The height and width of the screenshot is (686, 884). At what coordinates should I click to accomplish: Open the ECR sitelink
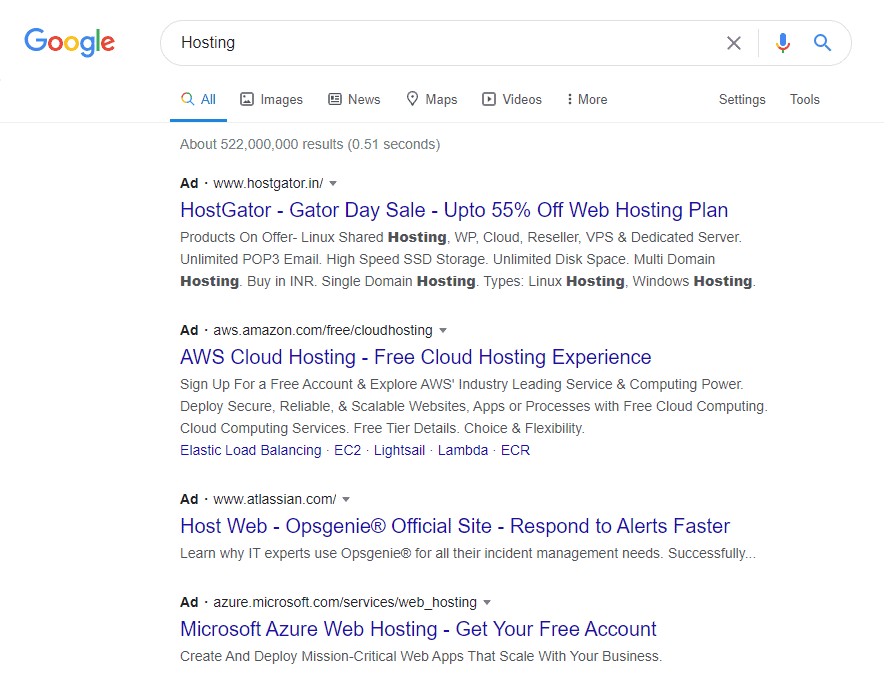pos(515,450)
